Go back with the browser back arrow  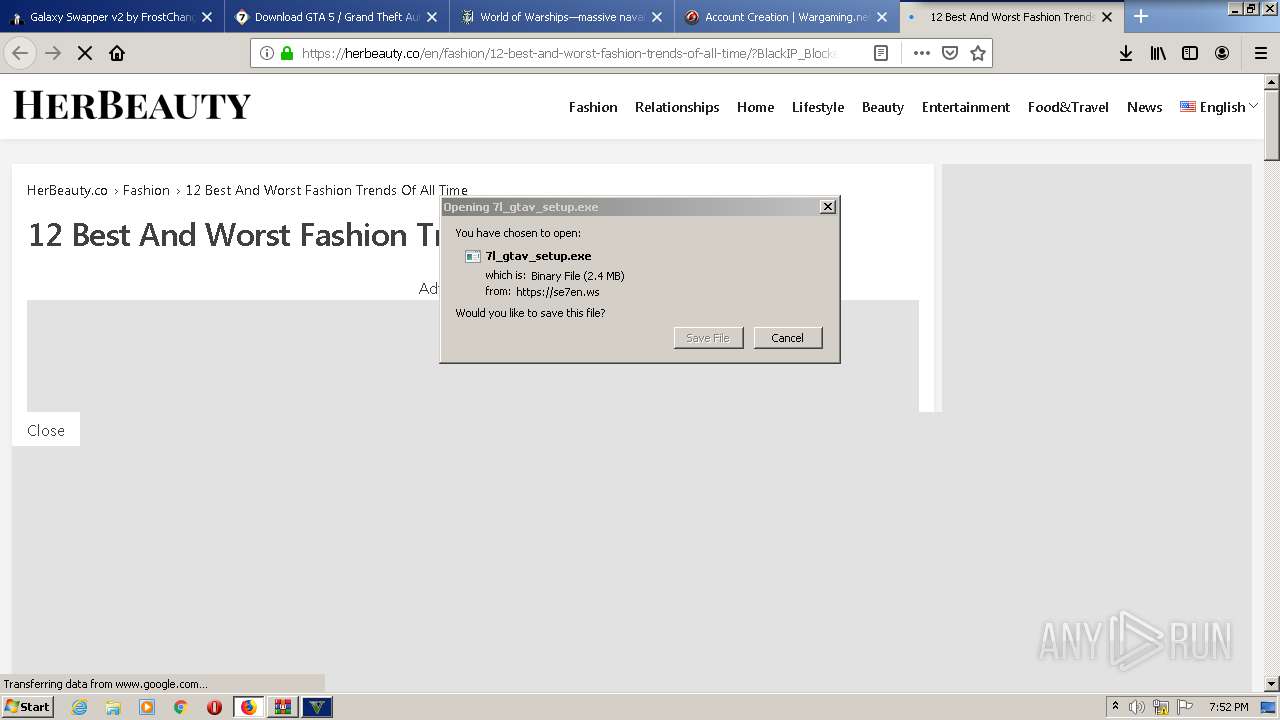20,54
